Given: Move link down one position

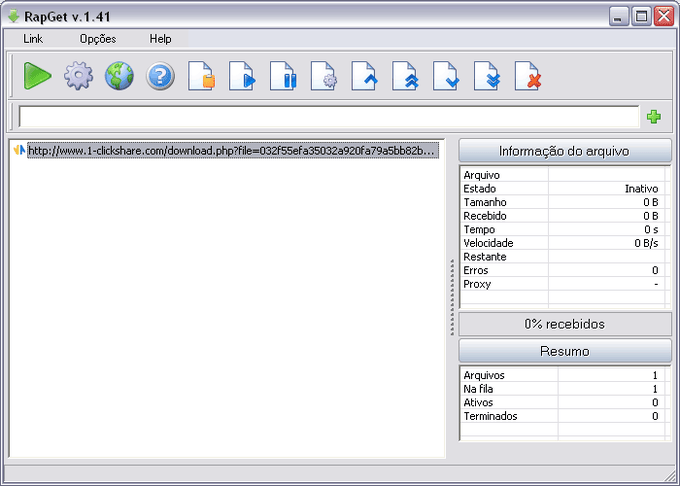Looking at the screenshot, I should (x=446, y=76).
